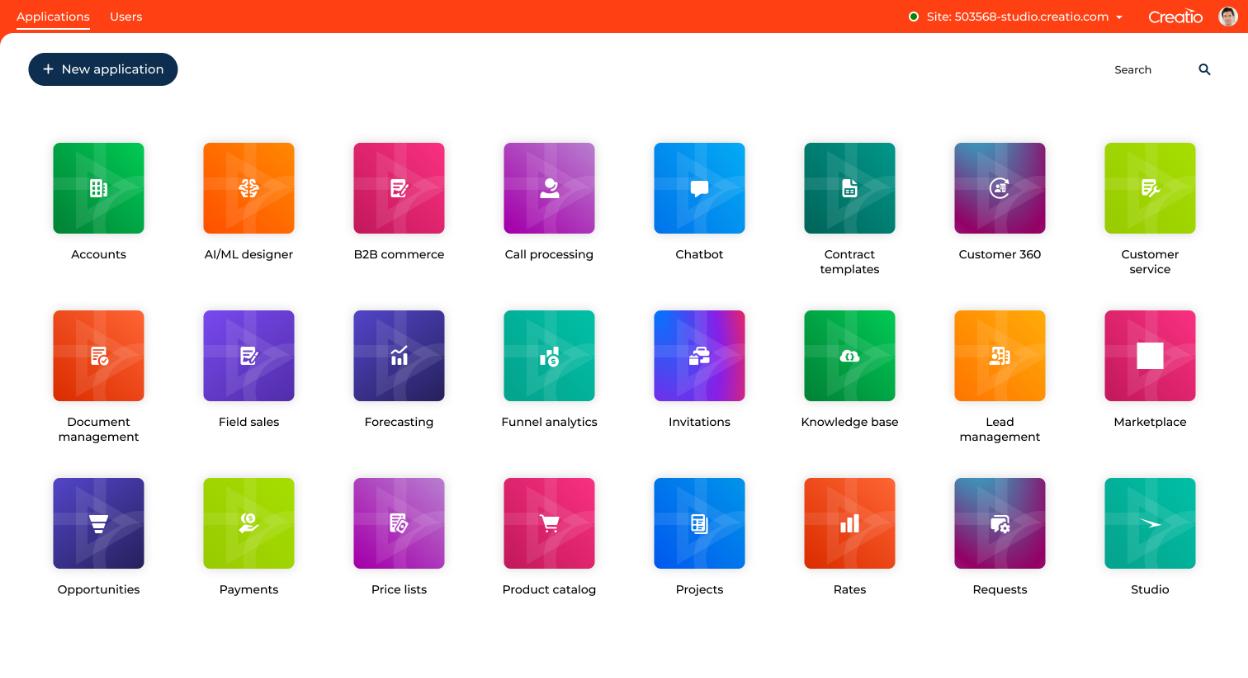Screen dimensions: 1248x678
Task: Select the Knowledge base application
Action: (x=849, y=355)
